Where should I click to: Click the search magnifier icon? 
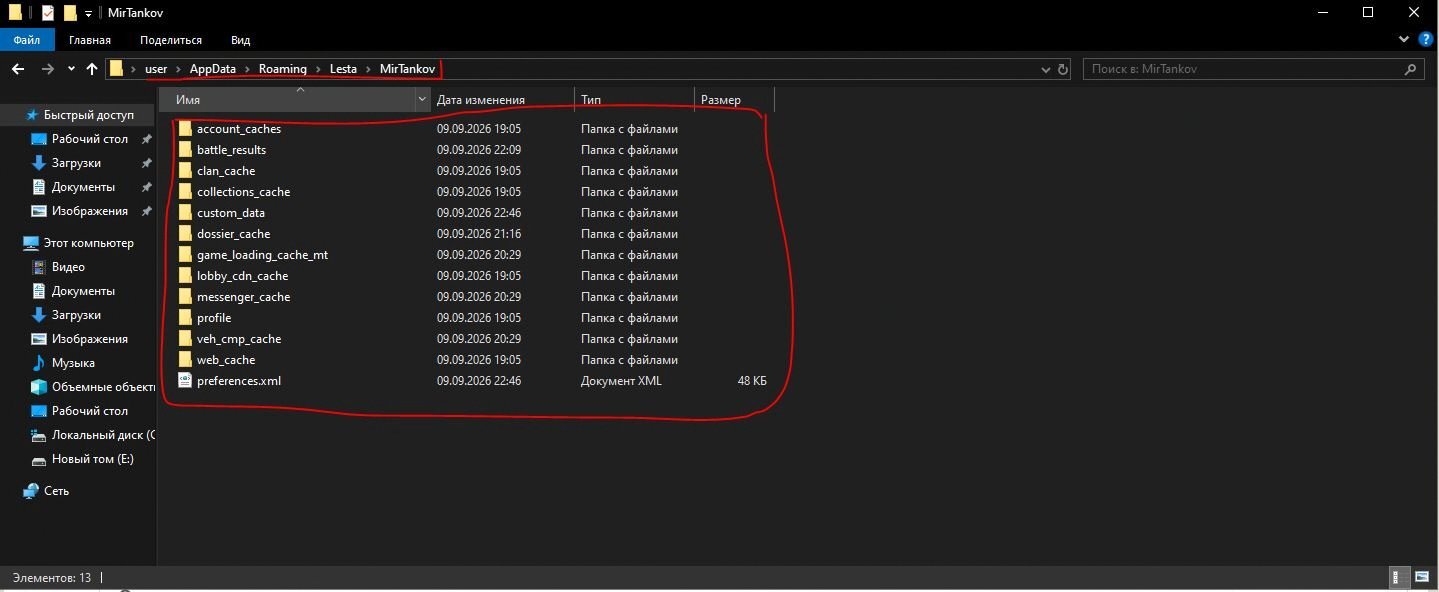pos(1411,69)
